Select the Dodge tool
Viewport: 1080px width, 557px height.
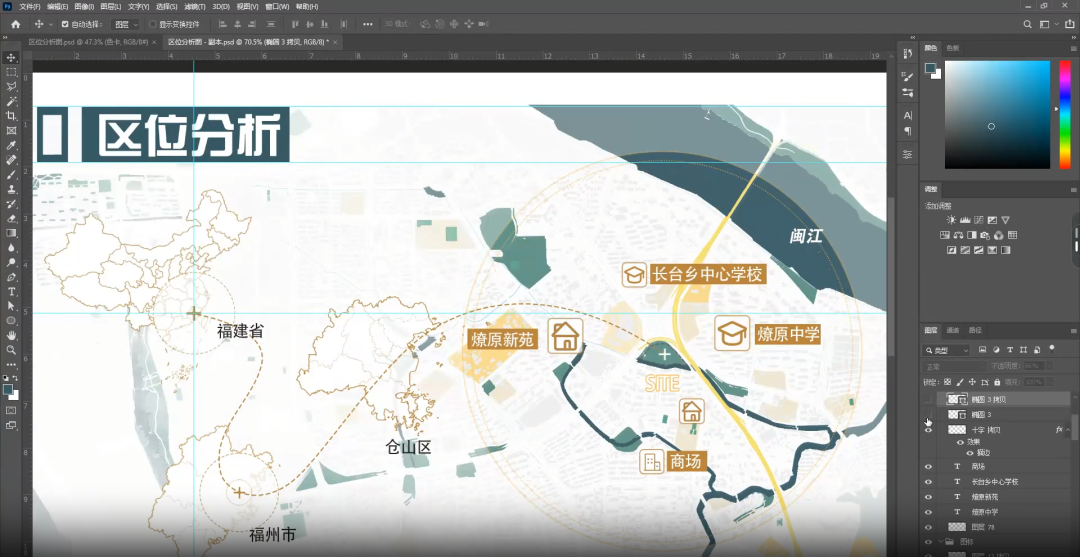[x=11, y=263]
